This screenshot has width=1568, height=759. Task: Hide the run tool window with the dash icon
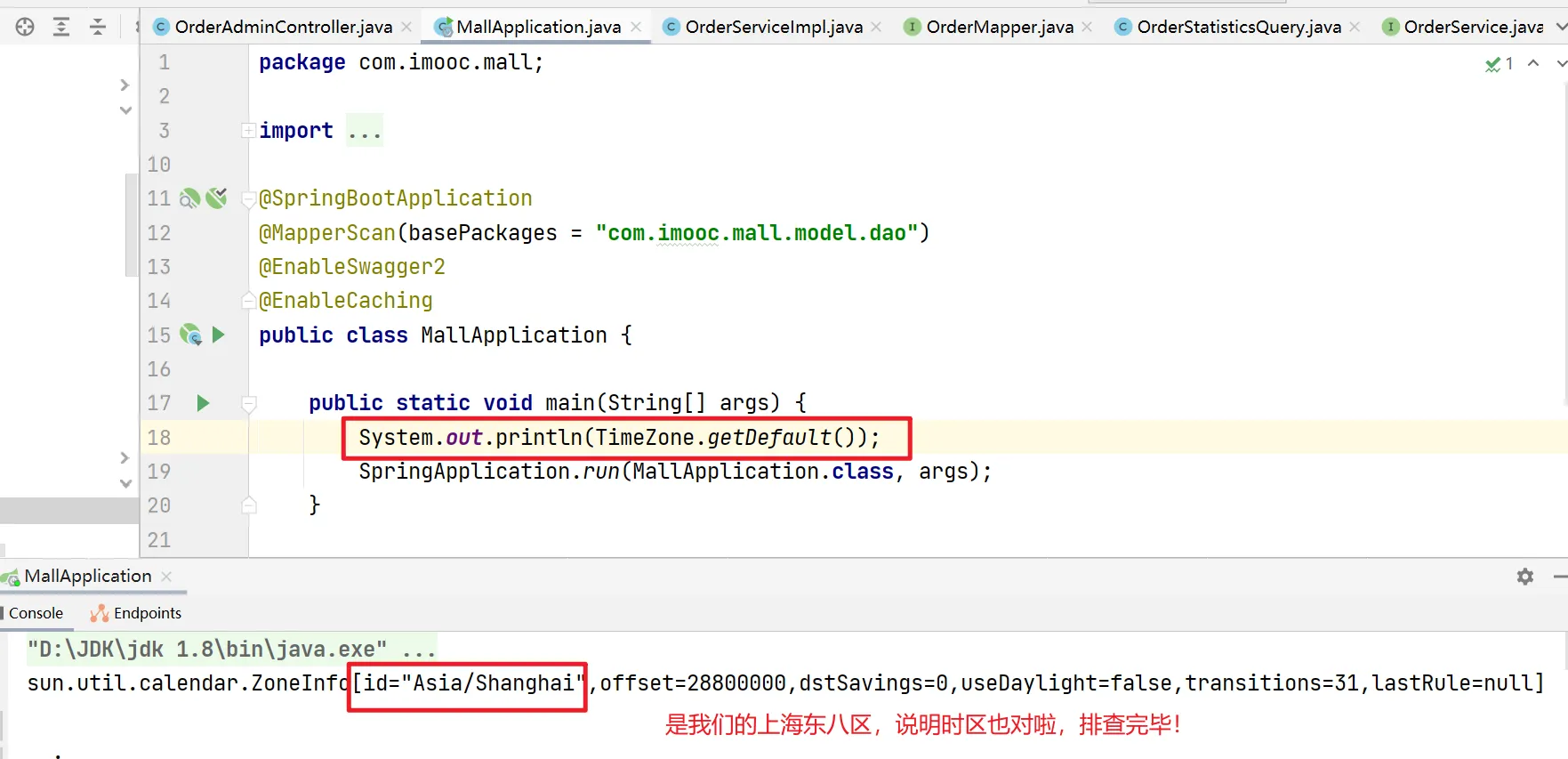[1560, 577]
